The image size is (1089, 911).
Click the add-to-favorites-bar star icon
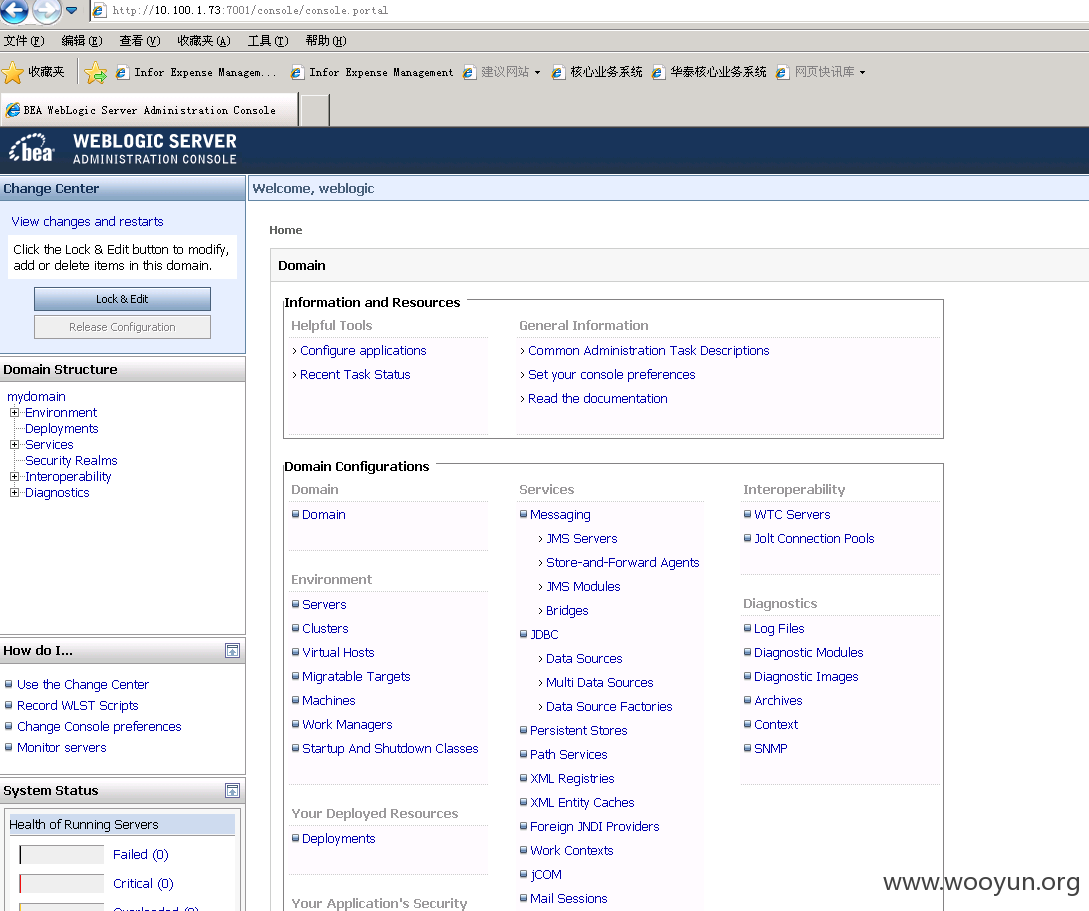(x=95, y=72)
